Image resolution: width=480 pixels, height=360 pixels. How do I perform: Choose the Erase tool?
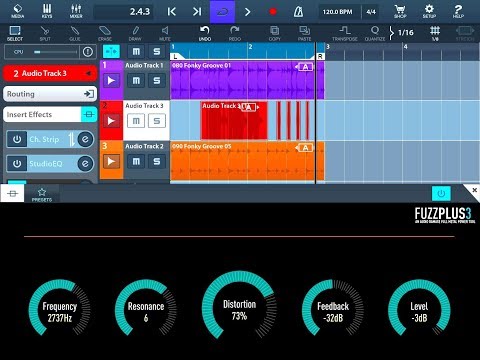pyautogui.click(x=105, y=33)
